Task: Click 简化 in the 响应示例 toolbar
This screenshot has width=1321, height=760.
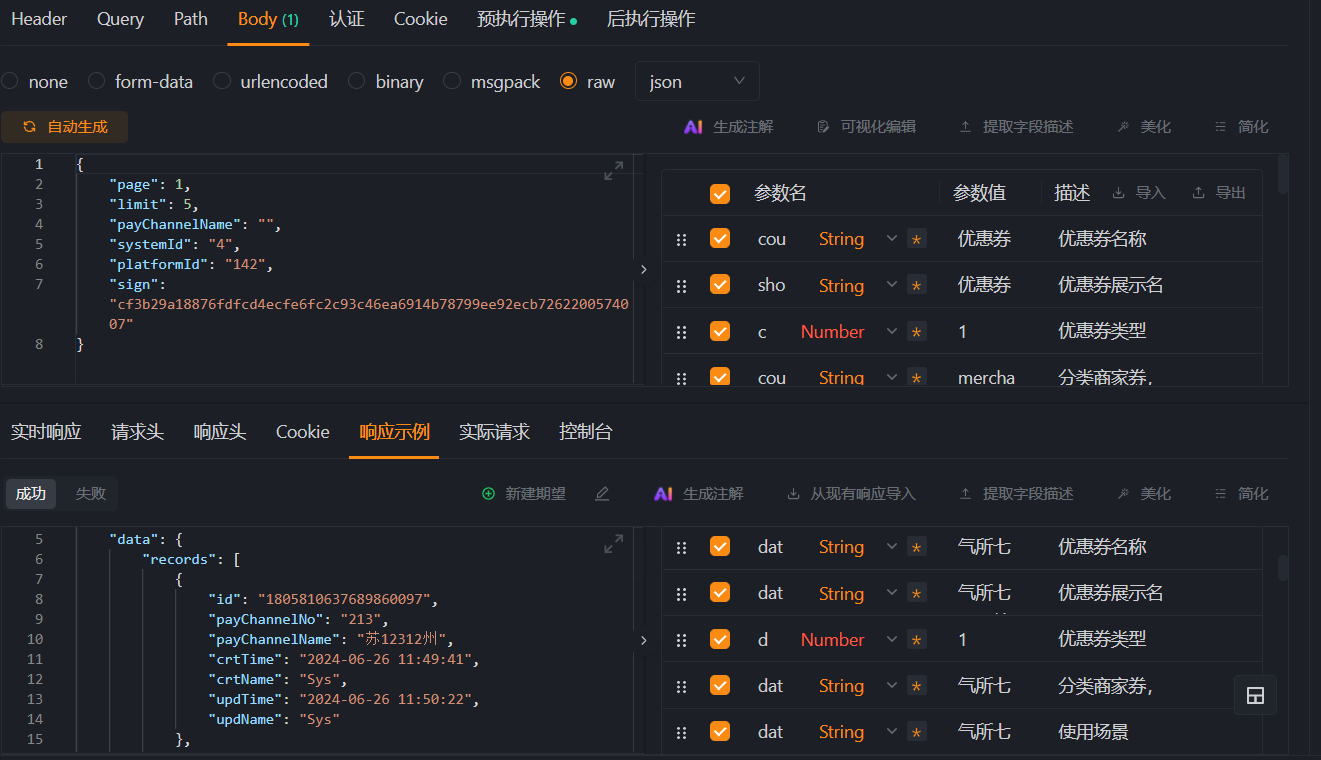Action: 1241,494
